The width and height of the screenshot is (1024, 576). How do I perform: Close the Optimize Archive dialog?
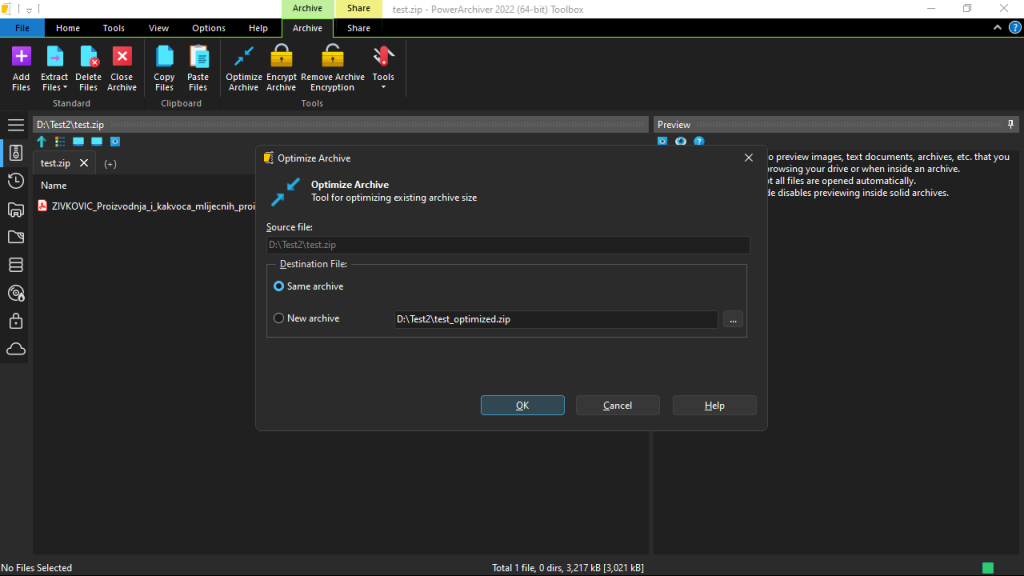pyautogui.click(x=748, y=158)
